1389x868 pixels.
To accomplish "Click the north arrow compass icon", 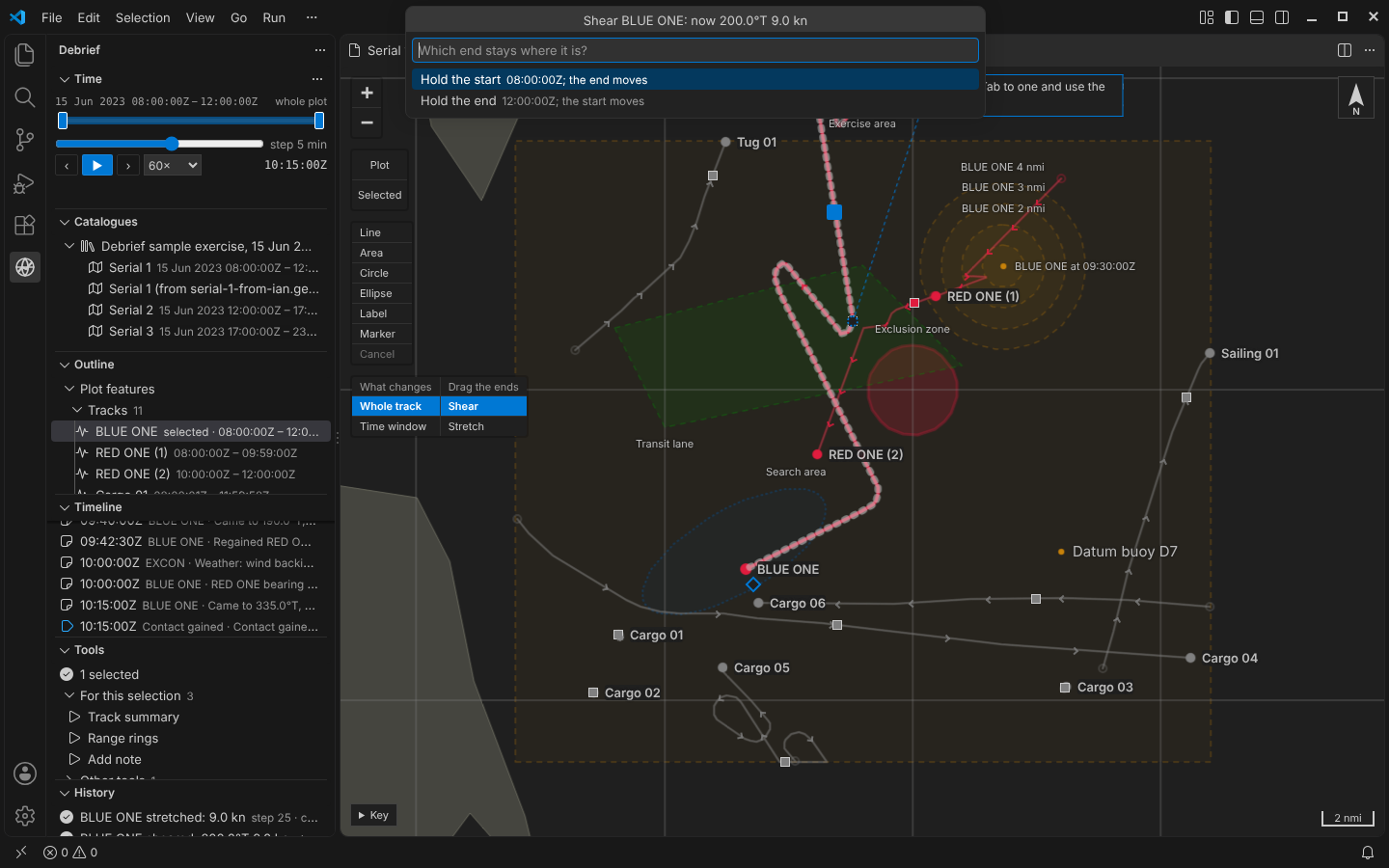I will pos(1356,97).
